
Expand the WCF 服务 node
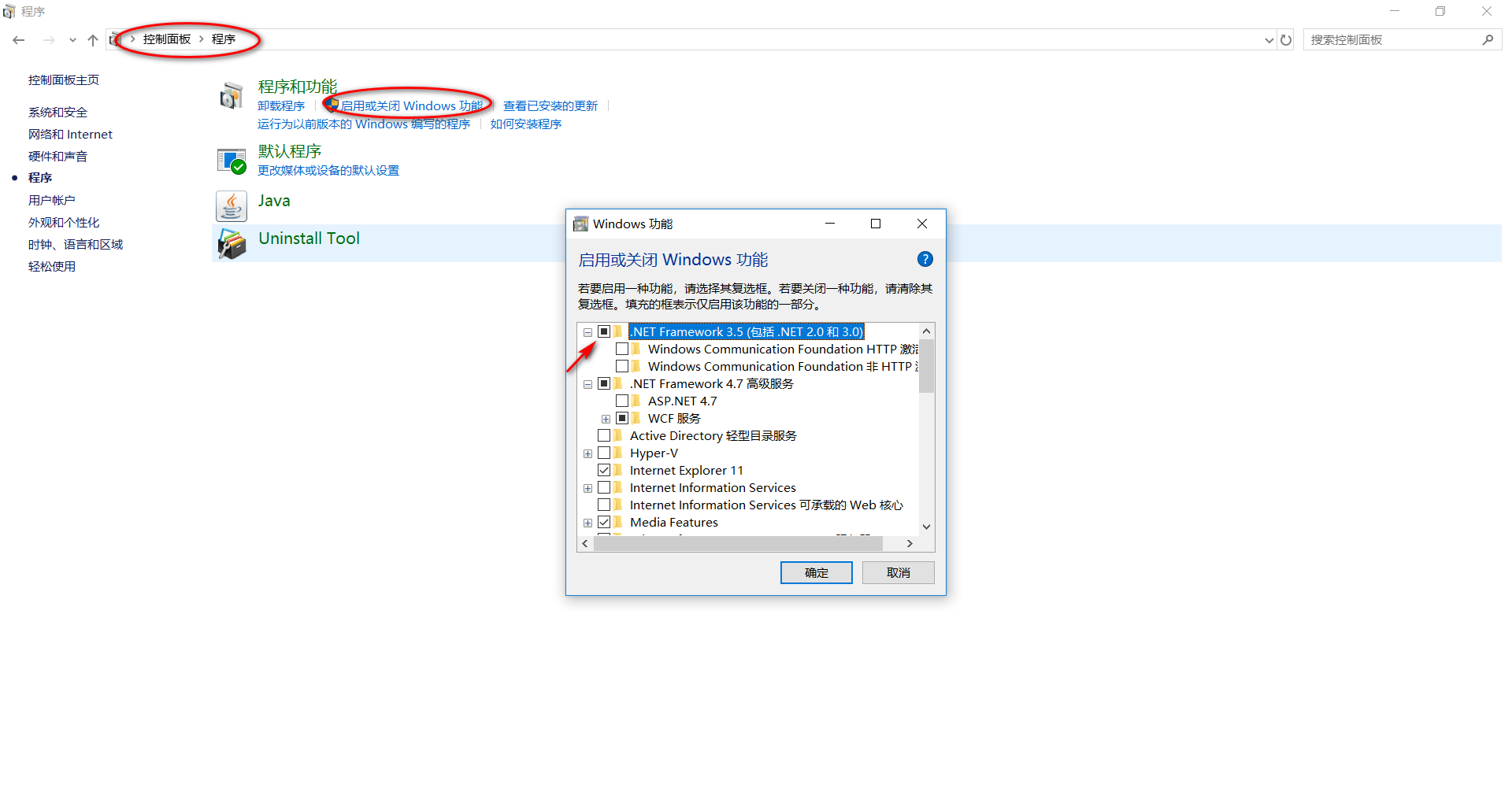(605, 418)
